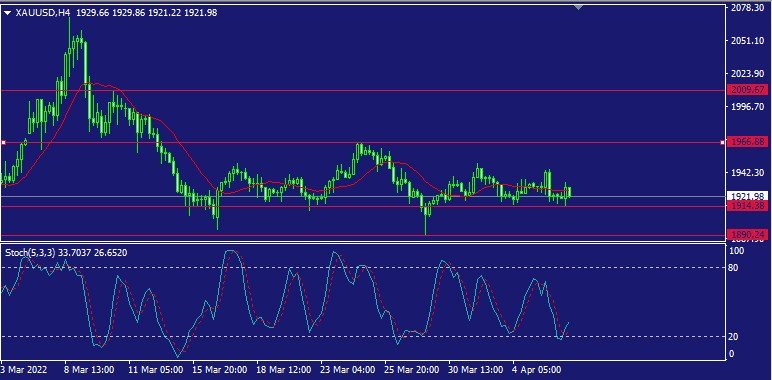Select the 1966.88 red price label
772x380 pixels.
point(747,142)
